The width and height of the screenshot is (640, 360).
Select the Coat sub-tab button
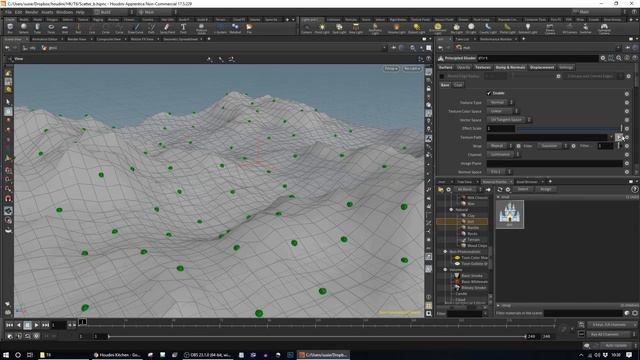click(x=458, y=85)
